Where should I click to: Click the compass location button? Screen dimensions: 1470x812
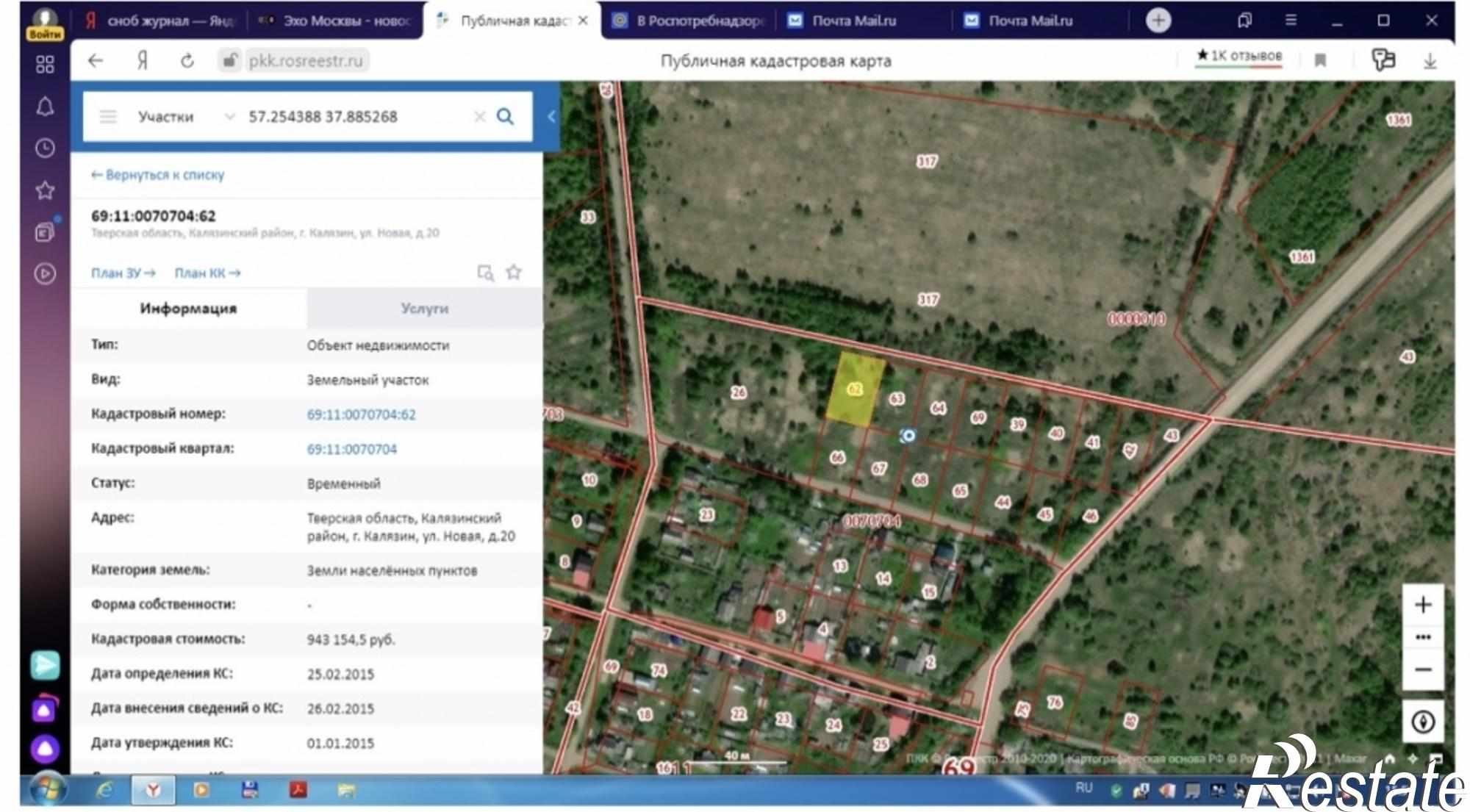[1423, 722]
